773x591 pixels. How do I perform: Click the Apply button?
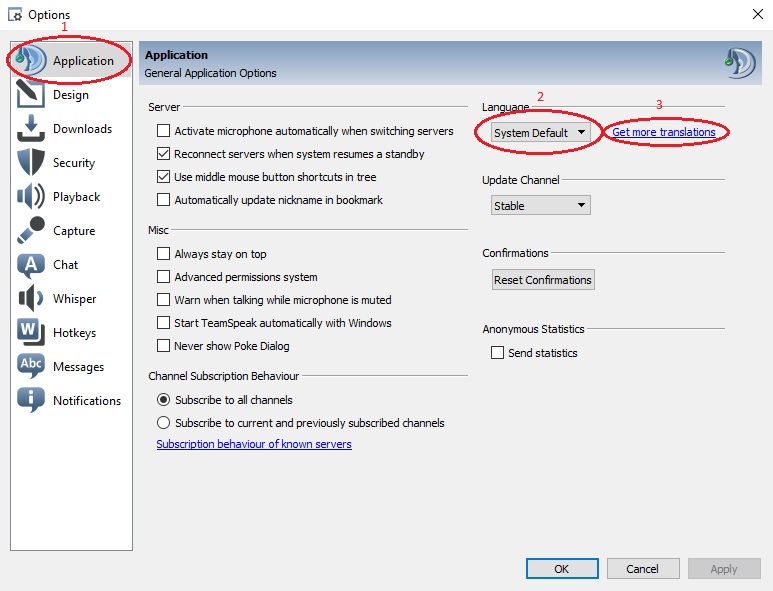point(724,569)
